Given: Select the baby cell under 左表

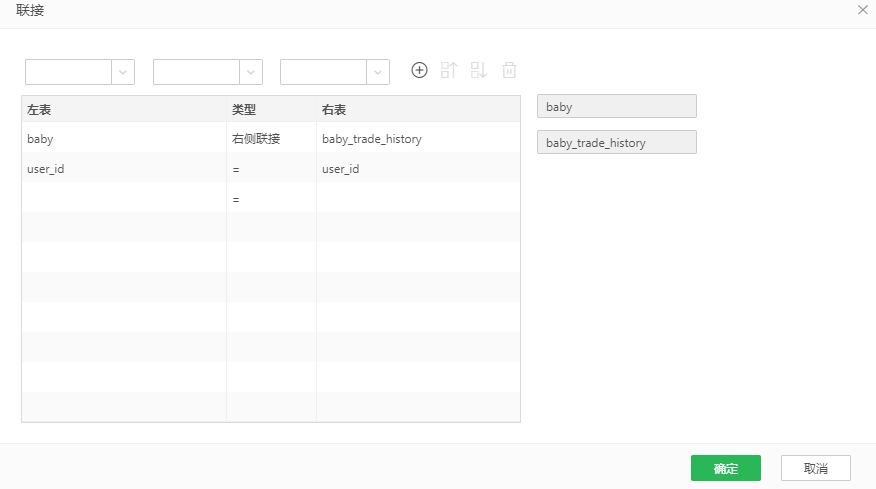Looking at the screenshot, I should tap(40, 139).
